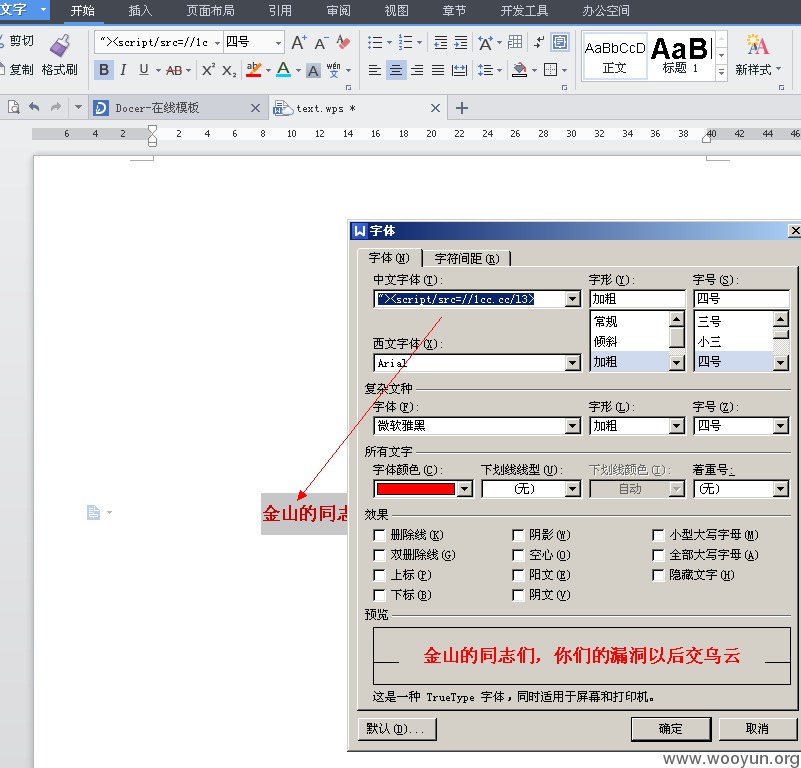The image size is (801, 768).
Task: Check the 删除线 strikethrough checkbox
Action: pyautogui.click(x=379, y=535)
